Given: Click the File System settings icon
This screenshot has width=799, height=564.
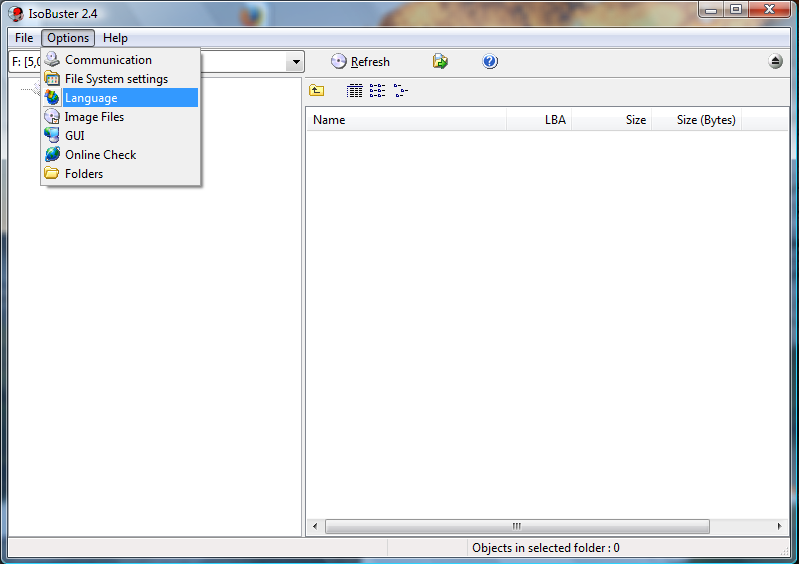Looking at the screenshot, I should tap(52, 78).
